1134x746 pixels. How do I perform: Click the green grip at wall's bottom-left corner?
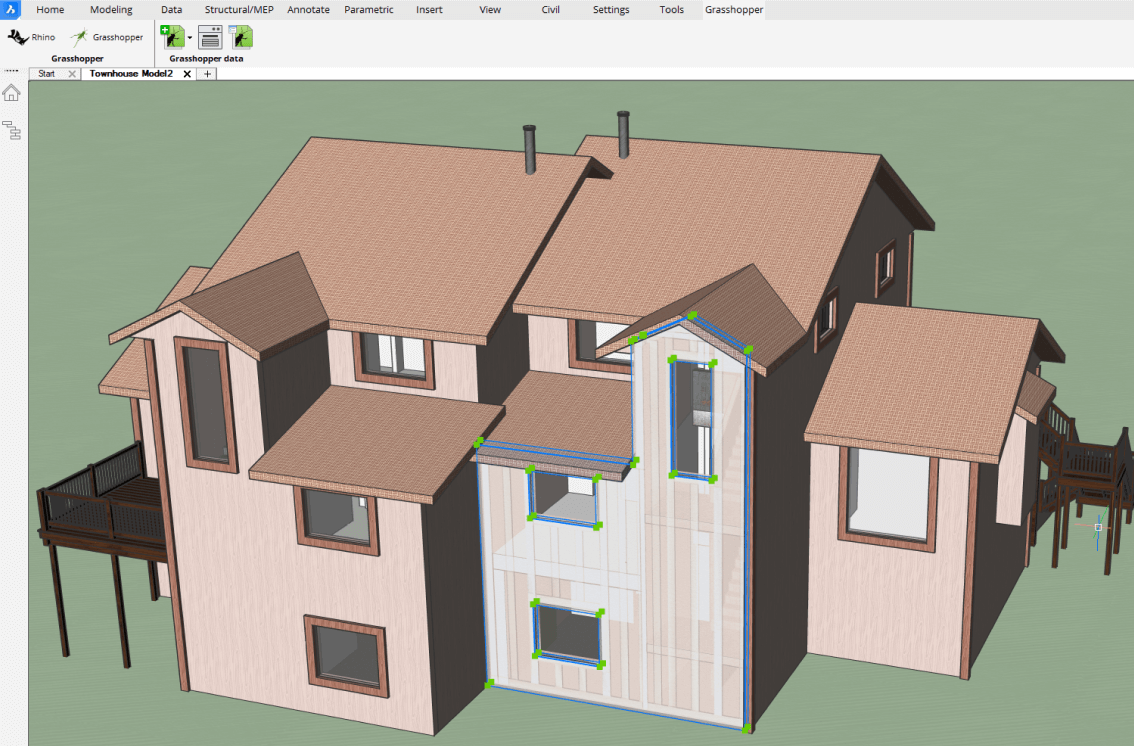[x=489, y=685]
